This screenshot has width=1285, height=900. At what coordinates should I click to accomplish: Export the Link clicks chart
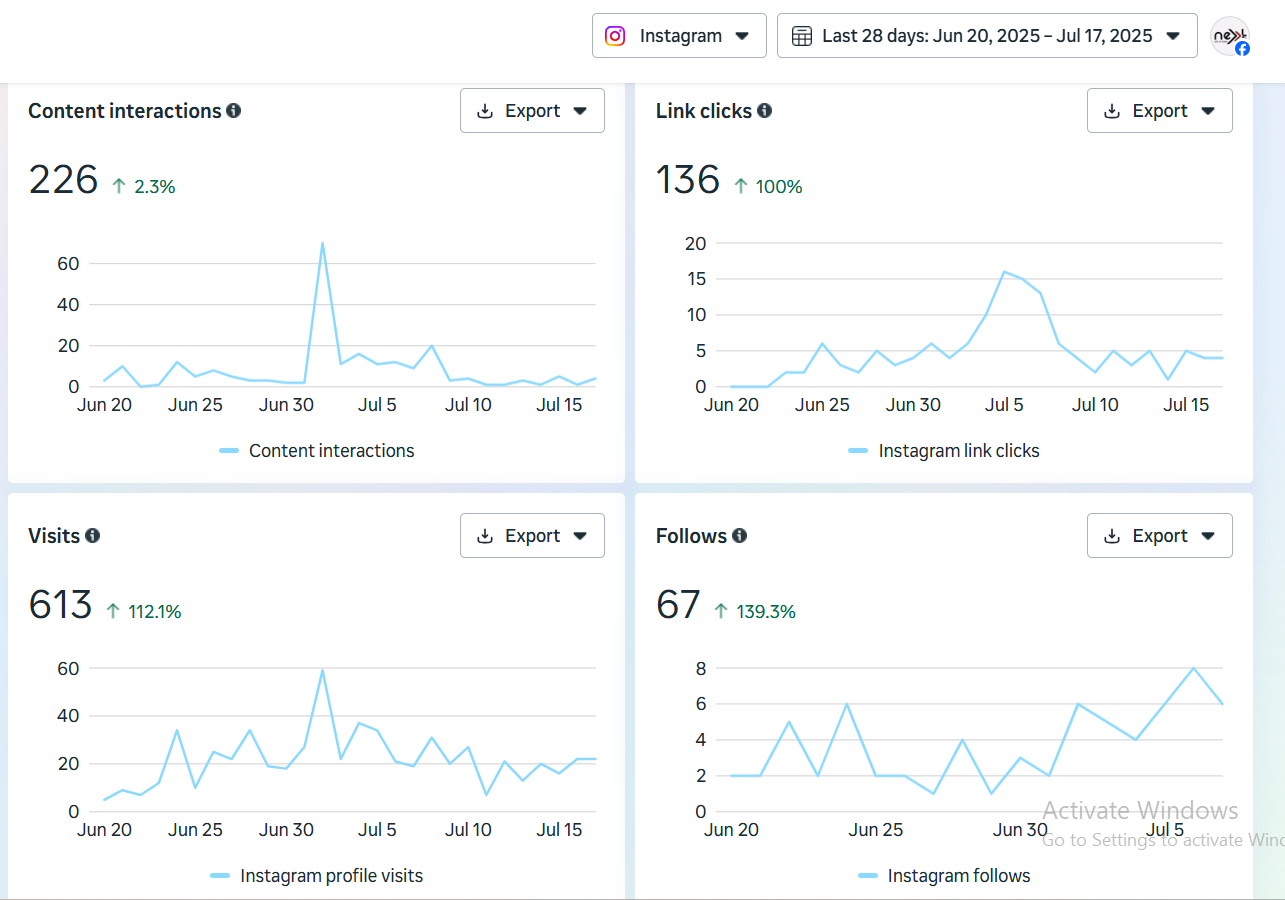[x=1159, y=111]
